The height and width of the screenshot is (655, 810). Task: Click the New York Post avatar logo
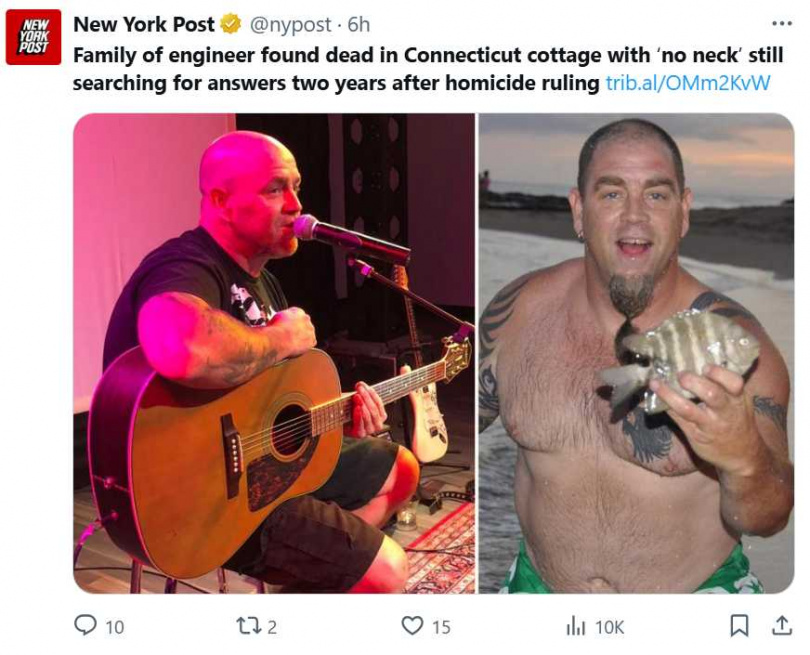coord(34,37)
